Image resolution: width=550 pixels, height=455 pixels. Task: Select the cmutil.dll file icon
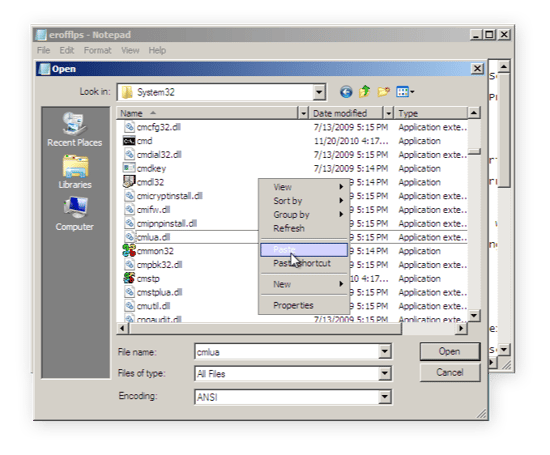point(129,306)
